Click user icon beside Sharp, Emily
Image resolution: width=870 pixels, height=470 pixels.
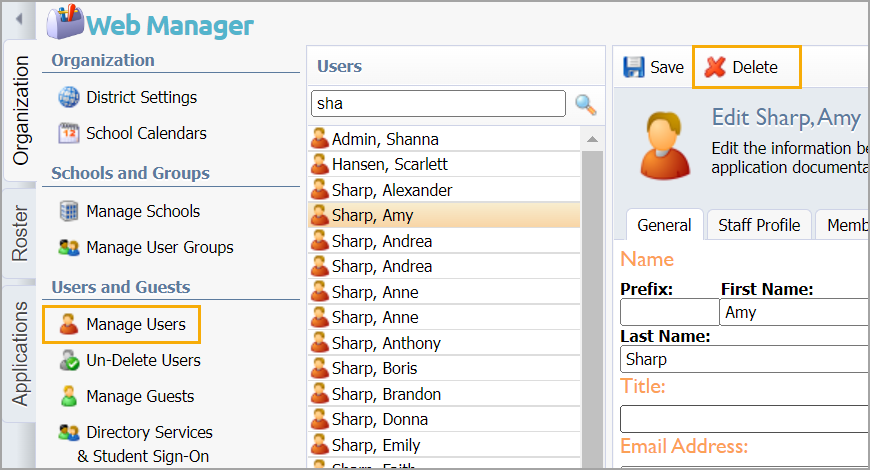click(319, 444)
